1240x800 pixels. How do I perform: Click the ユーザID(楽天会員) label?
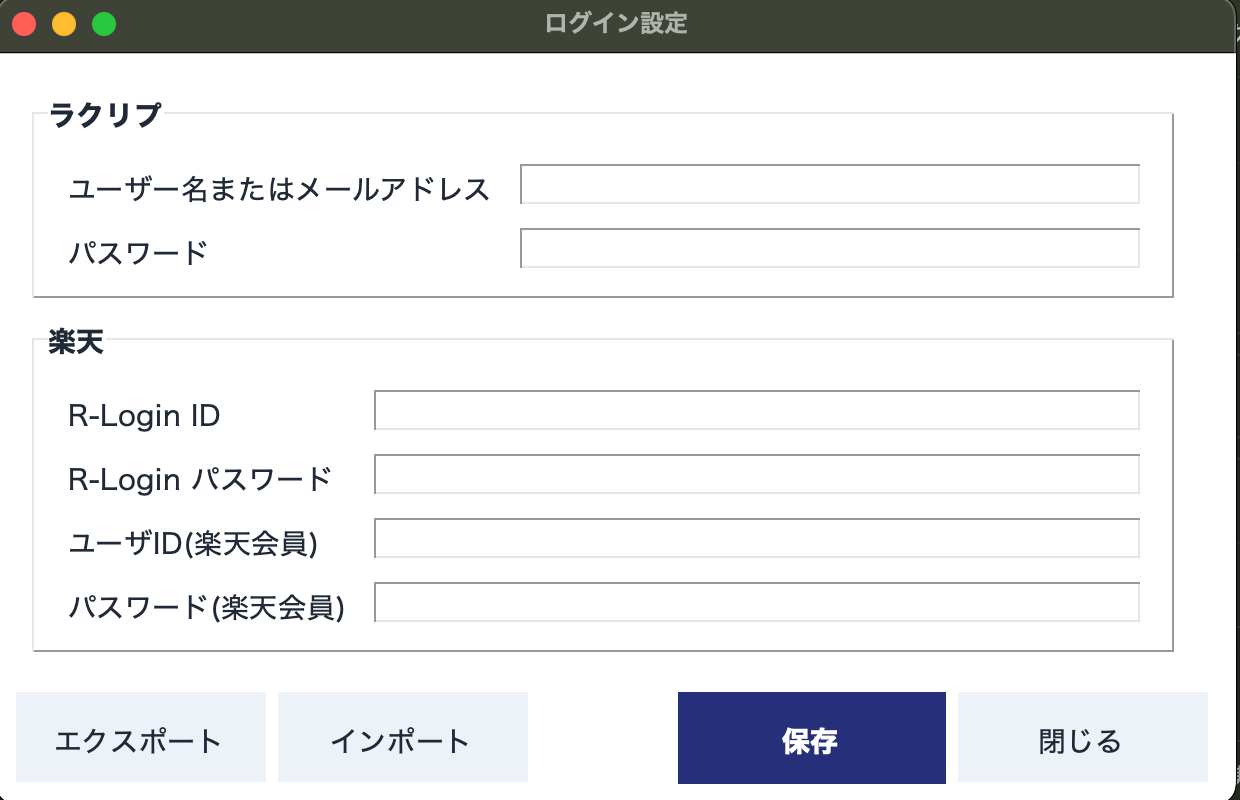coord(193,543)
